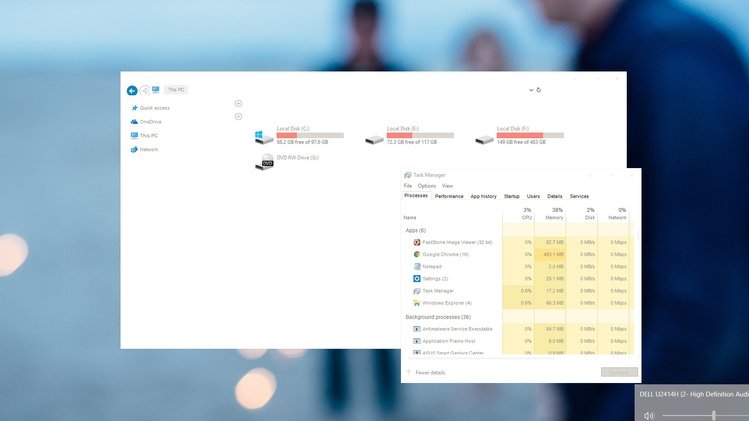Click the Local Disk (C:) usage bar
Viewport: 749px width, 421px height.
point(310,135)
